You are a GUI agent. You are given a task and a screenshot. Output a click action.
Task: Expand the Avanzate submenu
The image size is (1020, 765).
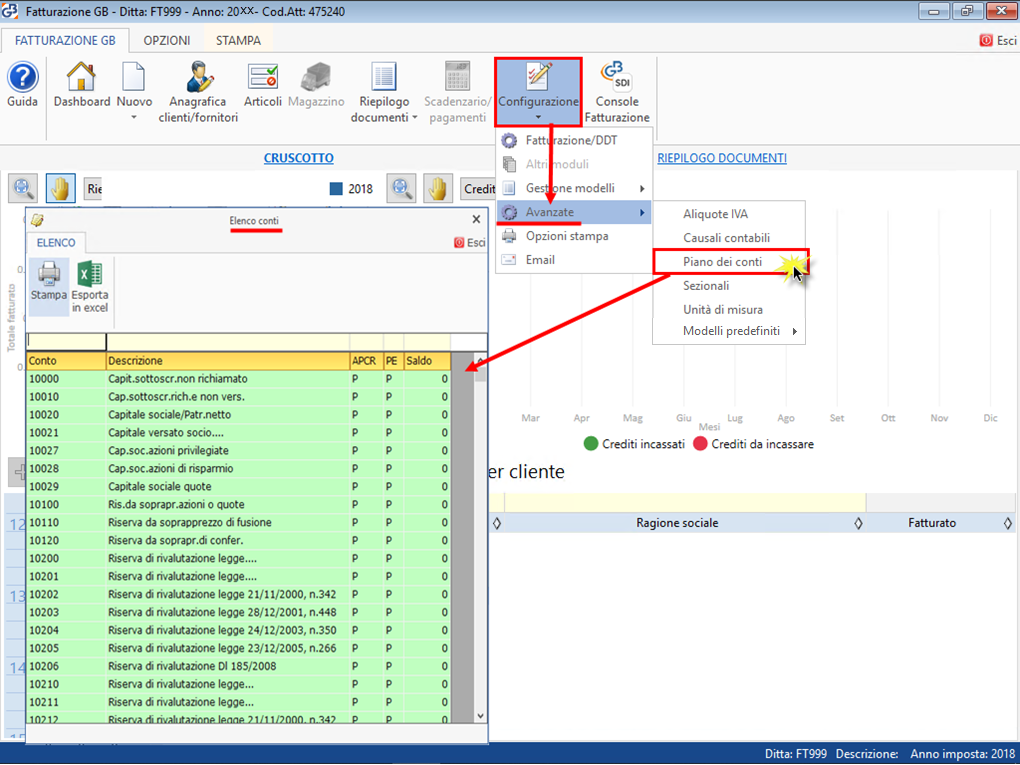[575, 212]
